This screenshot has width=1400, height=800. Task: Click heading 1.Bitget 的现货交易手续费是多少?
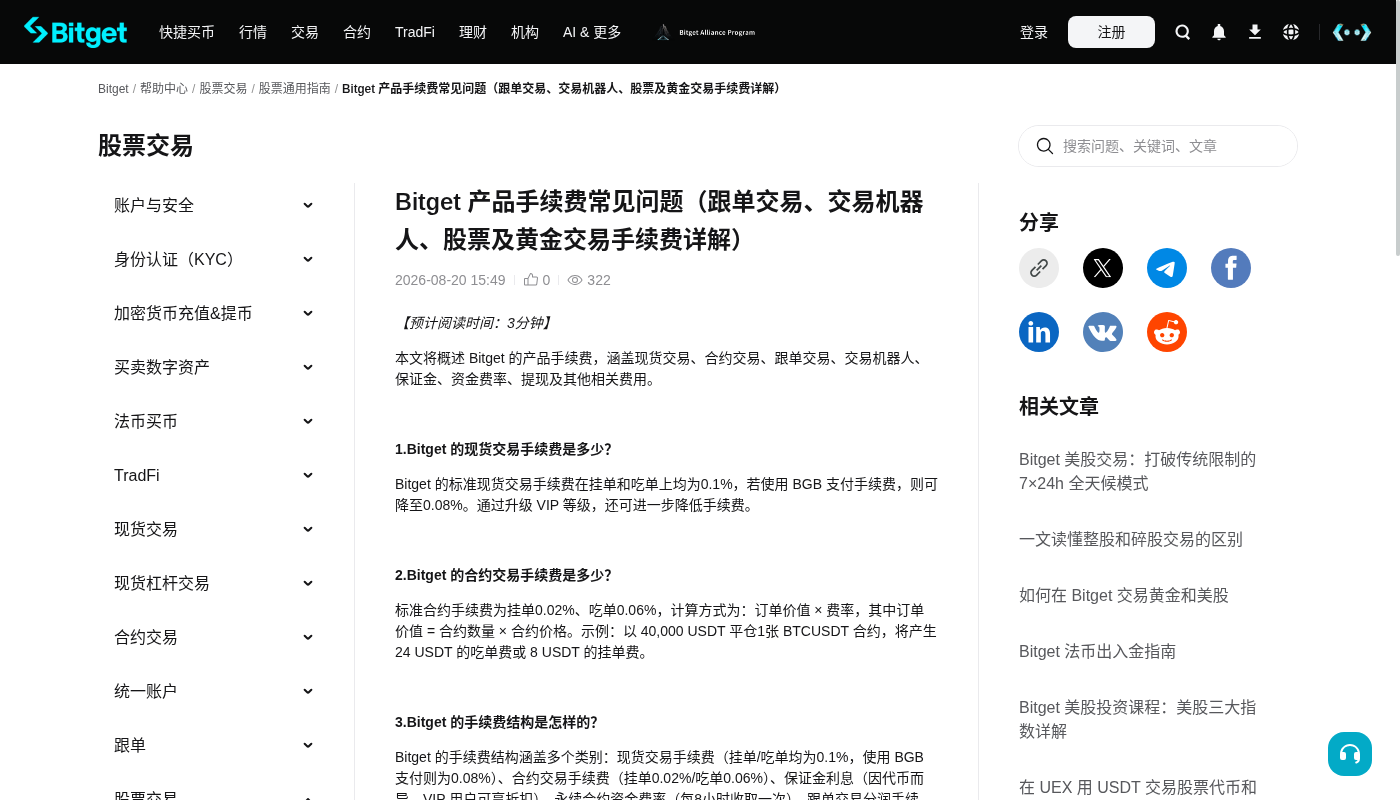[503, 449]
